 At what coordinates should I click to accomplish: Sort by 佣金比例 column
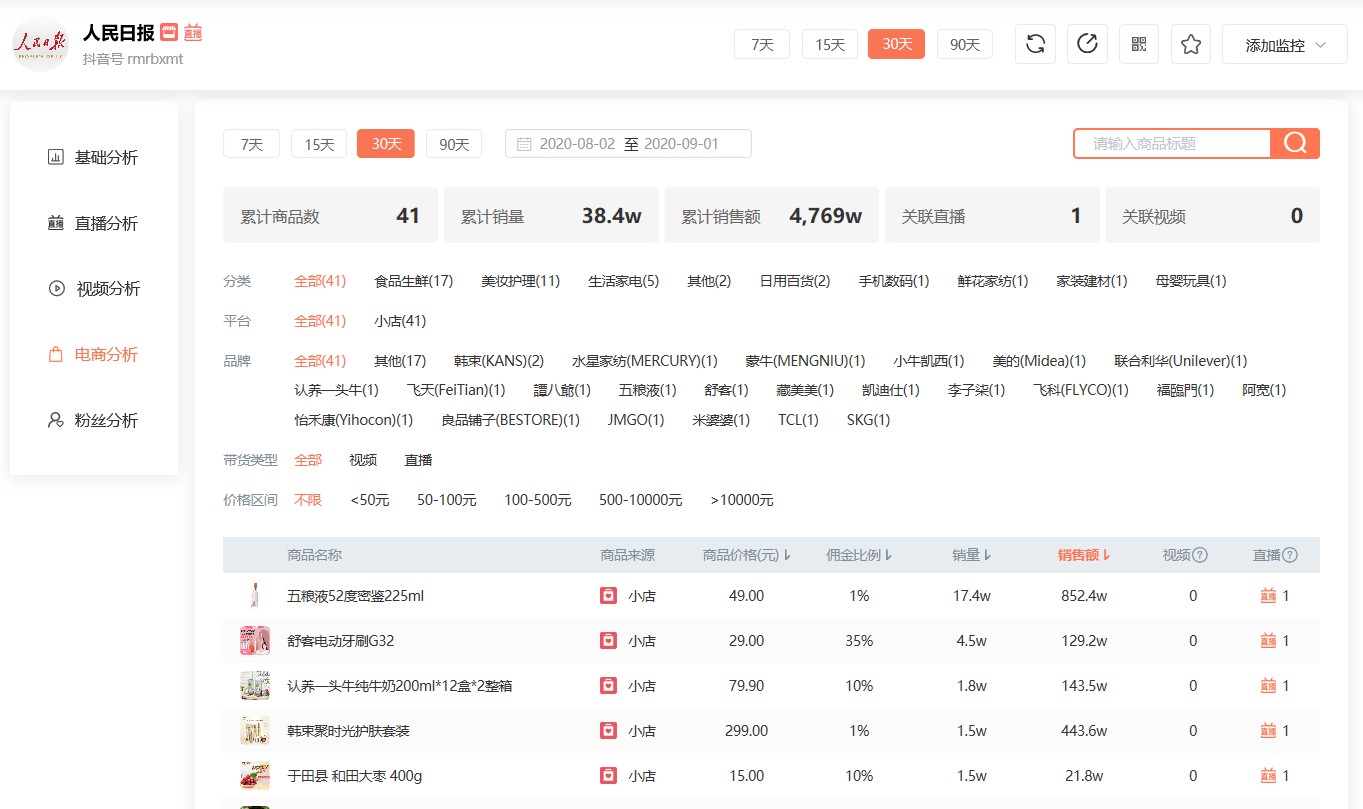tap(859, 555)
